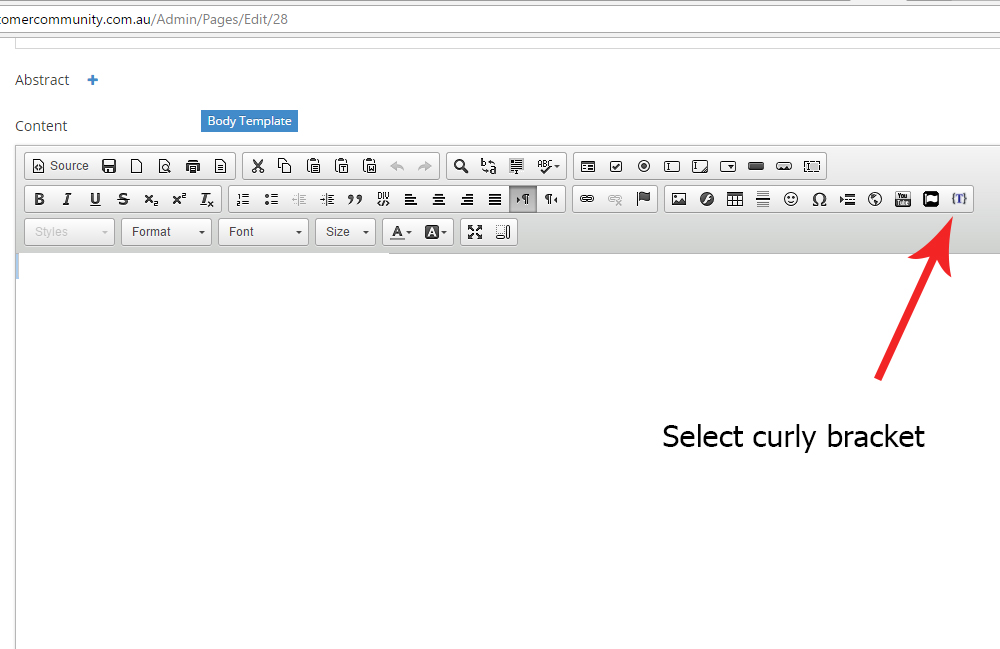Click the curly bracket template token icon
Screen dimensions: 1000x649
click(x=959, y=199)
